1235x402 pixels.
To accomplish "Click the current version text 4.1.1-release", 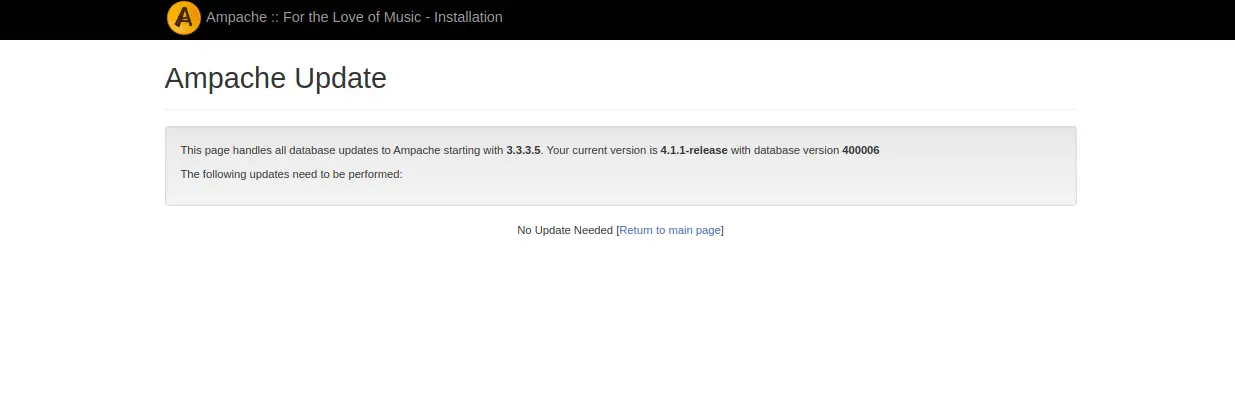I will tap(694, 150).
